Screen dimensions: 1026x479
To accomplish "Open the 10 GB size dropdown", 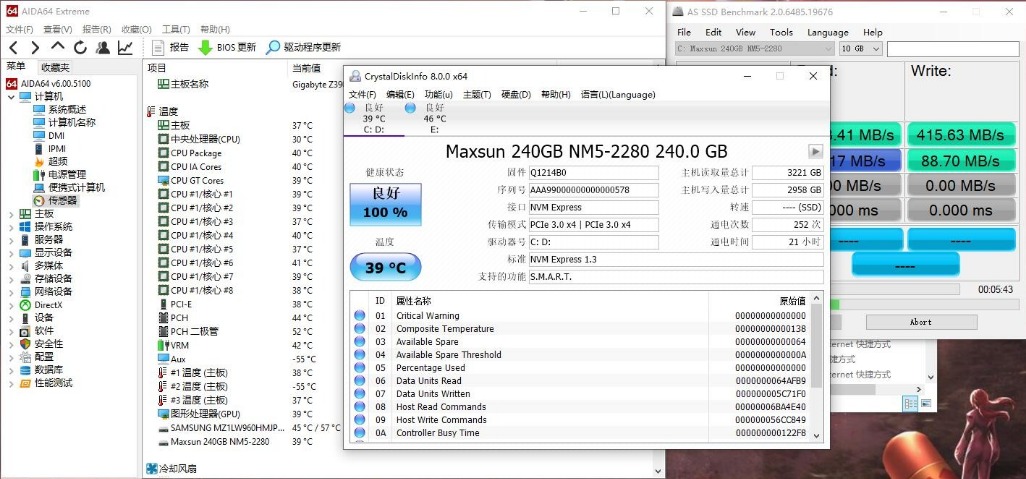I will tap(860, 48).
